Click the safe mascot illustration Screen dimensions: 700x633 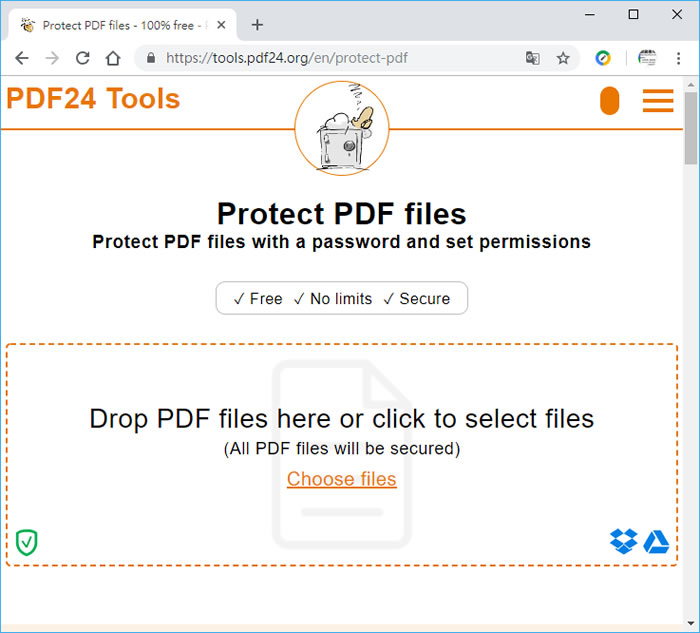pyautogui.click(x=342, y=128)
